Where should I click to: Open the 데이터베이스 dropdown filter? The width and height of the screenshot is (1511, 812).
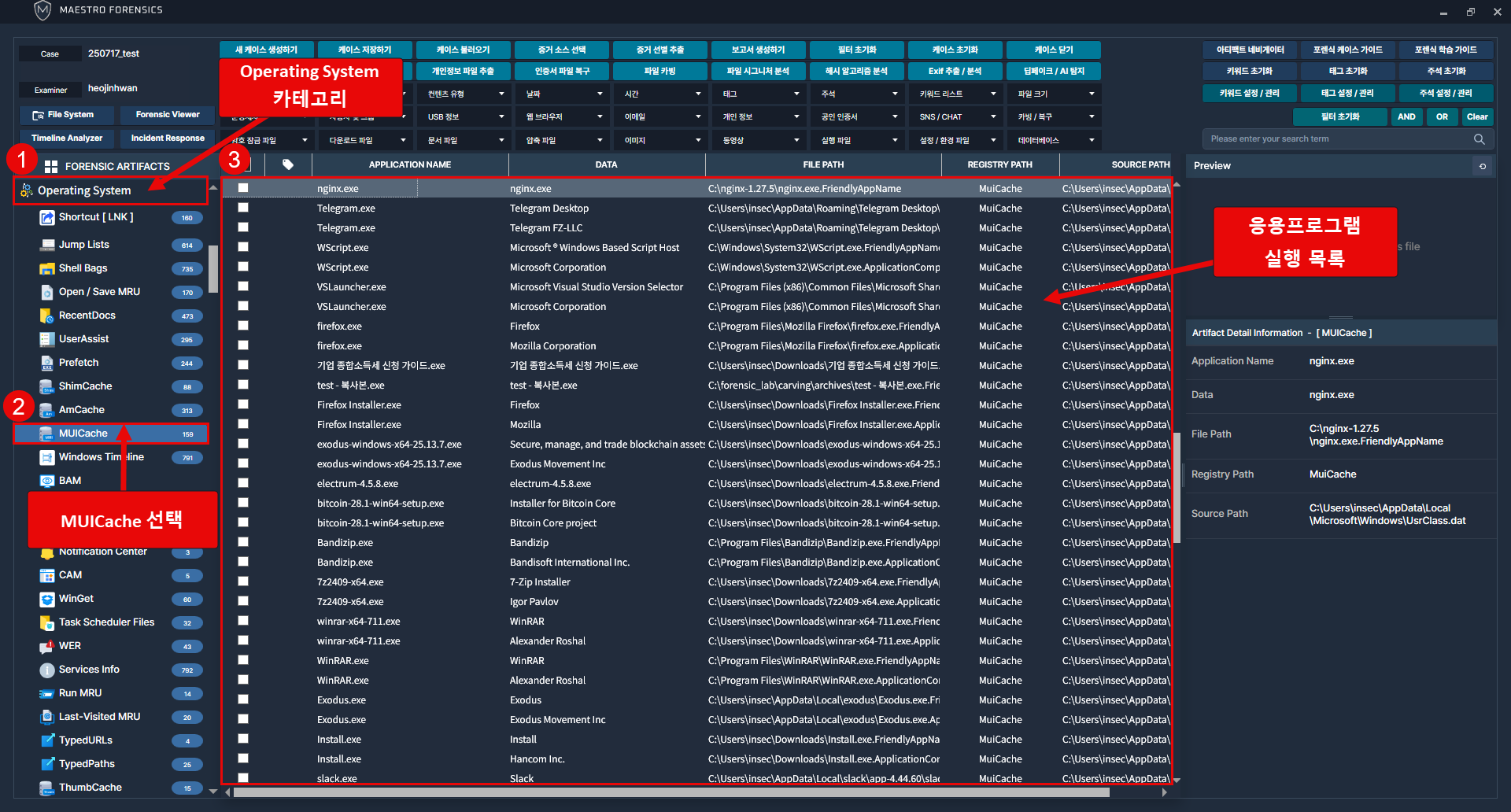tap(1055, 140)
